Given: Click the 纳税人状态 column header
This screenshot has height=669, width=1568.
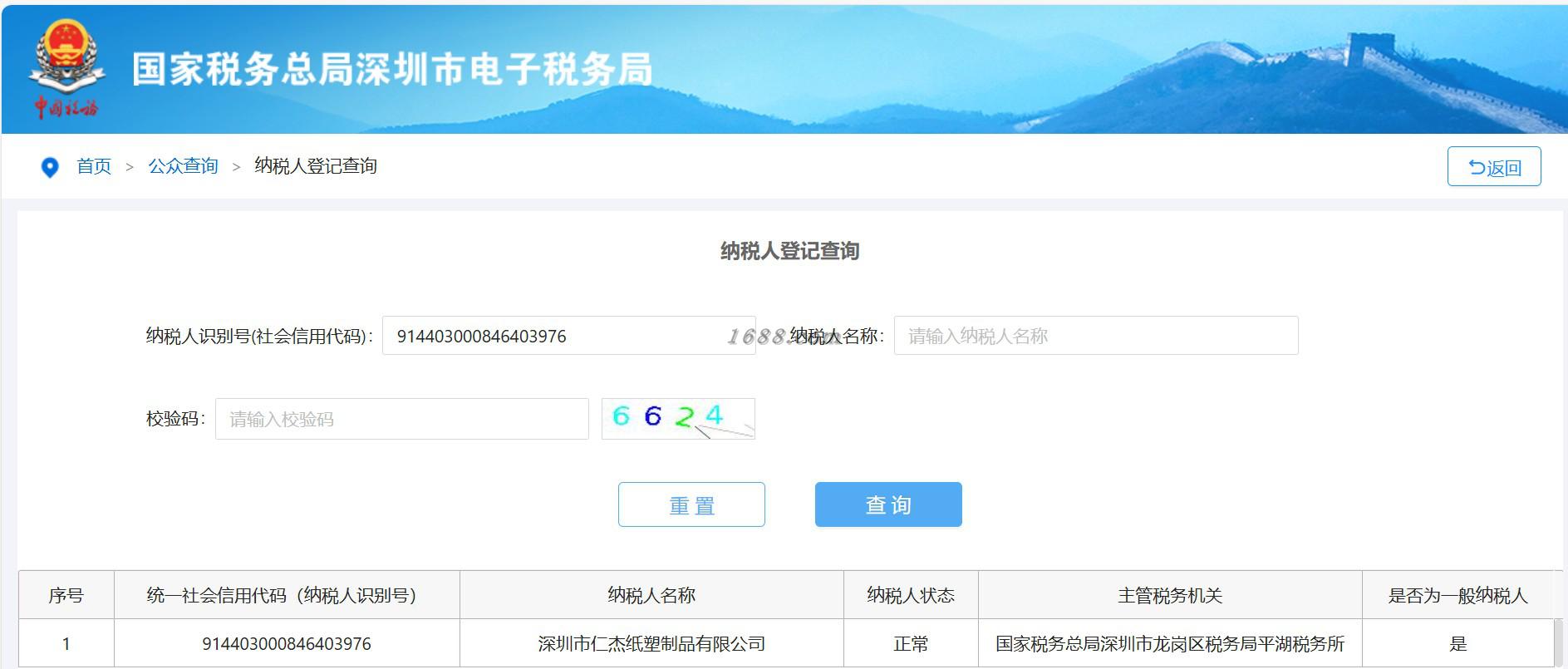Looking at the screenshot, I should pyautogui.click(x=911, y=595).
